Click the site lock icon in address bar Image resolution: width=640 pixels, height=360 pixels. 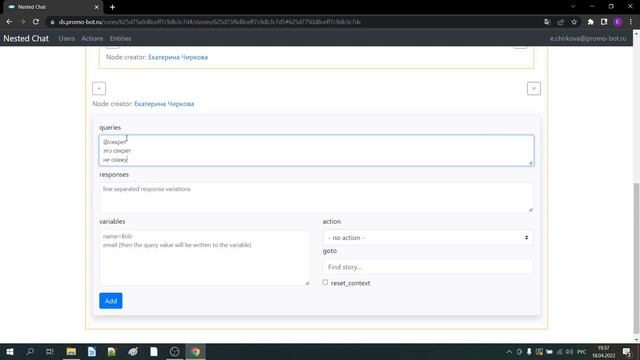[52, 22]
